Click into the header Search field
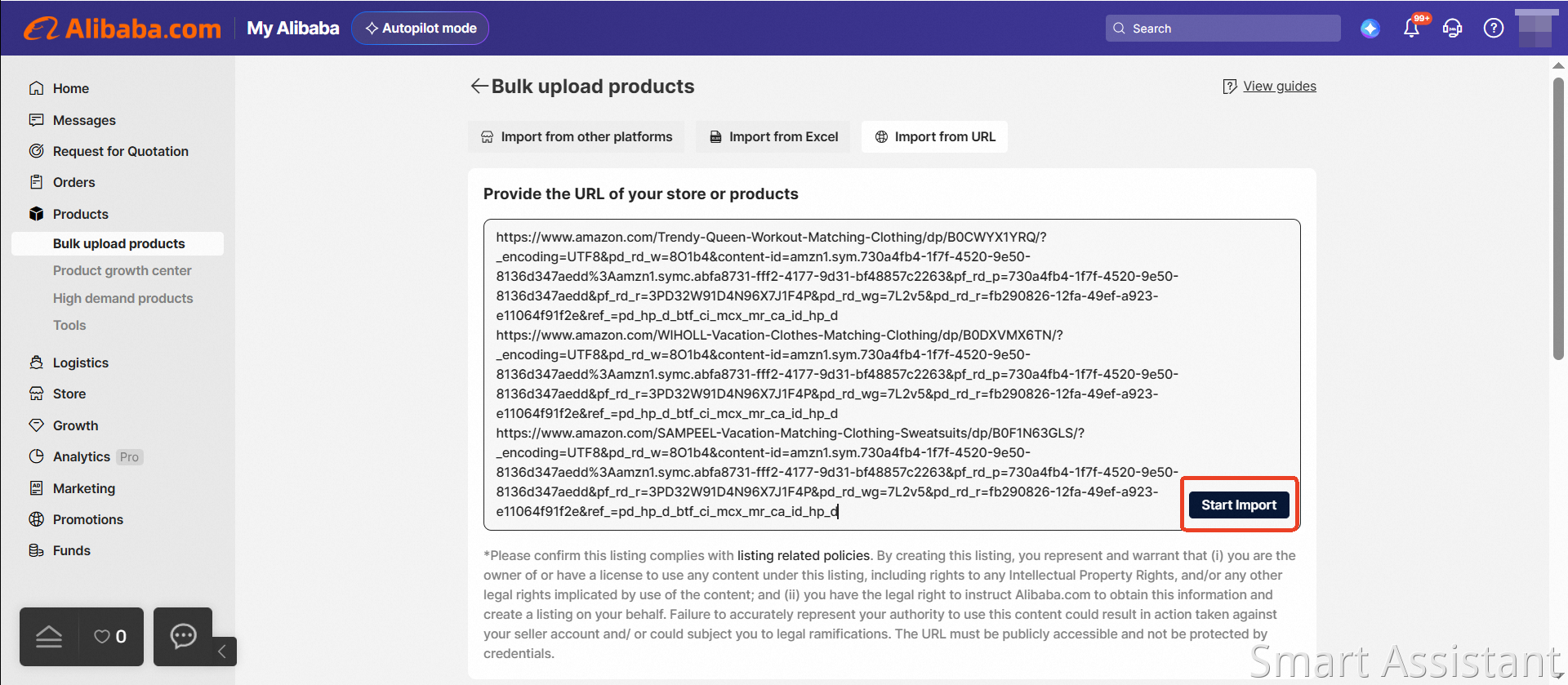 coord(1223,29)
